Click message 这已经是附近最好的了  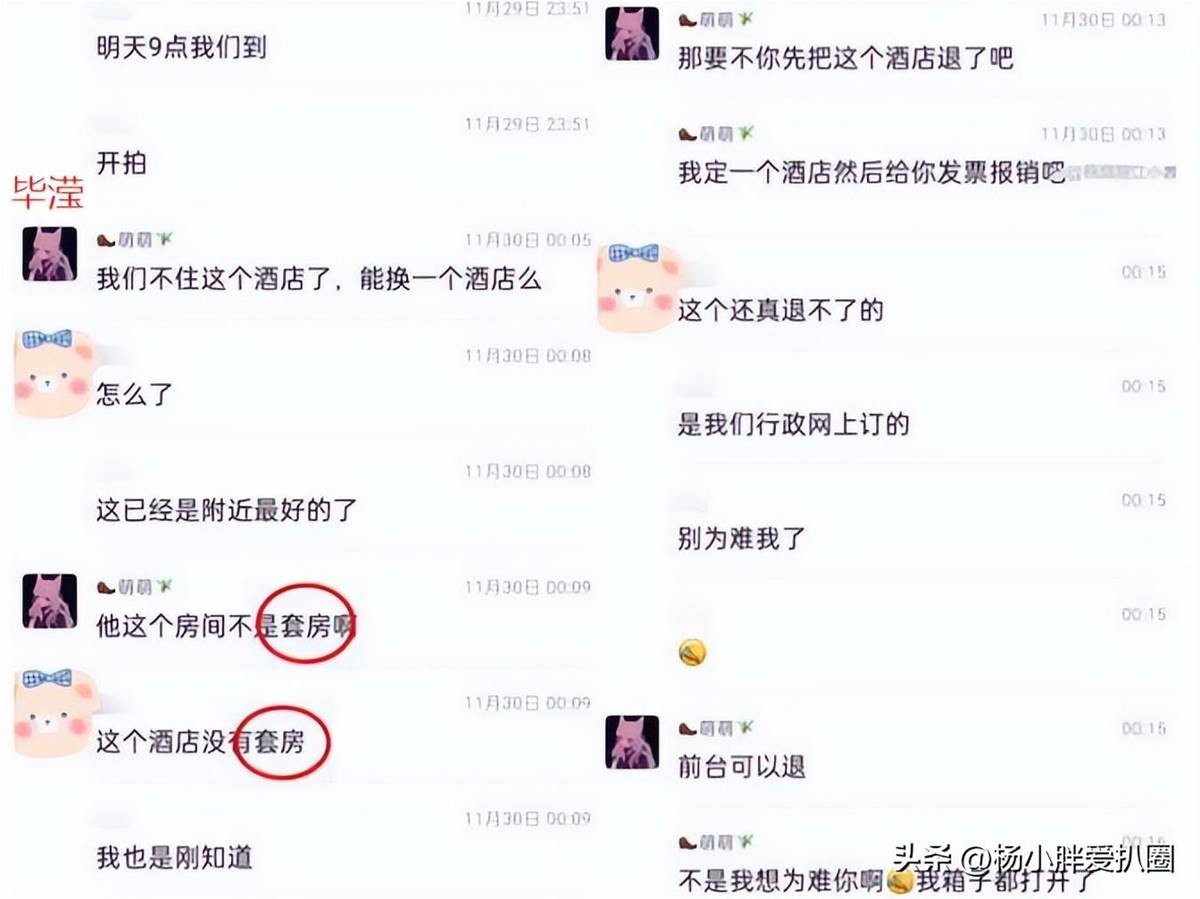(226, 511)
